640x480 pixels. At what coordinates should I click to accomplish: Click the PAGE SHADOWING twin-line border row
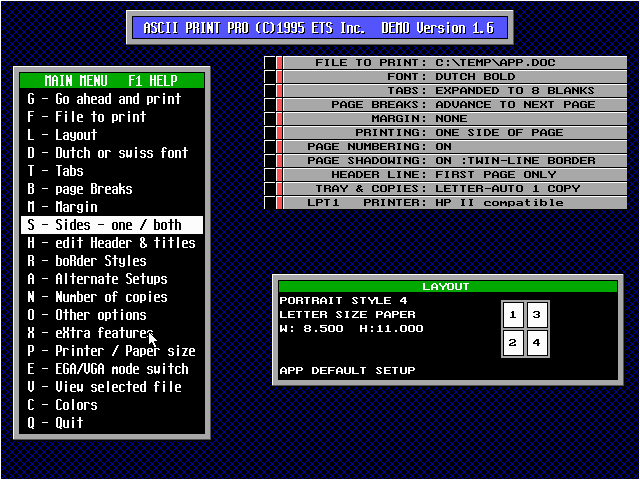point(455,161)
